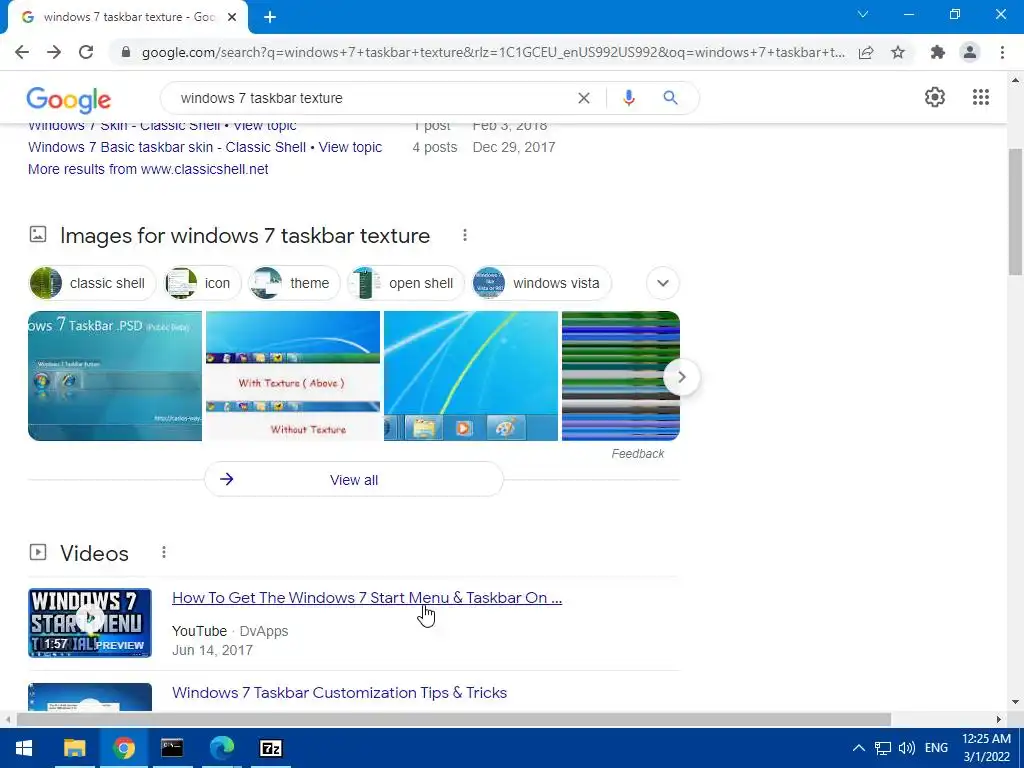
Task: Launch Microsoft Edge from the taskbar
Action: pyautogui.click(x=222, y=748)
